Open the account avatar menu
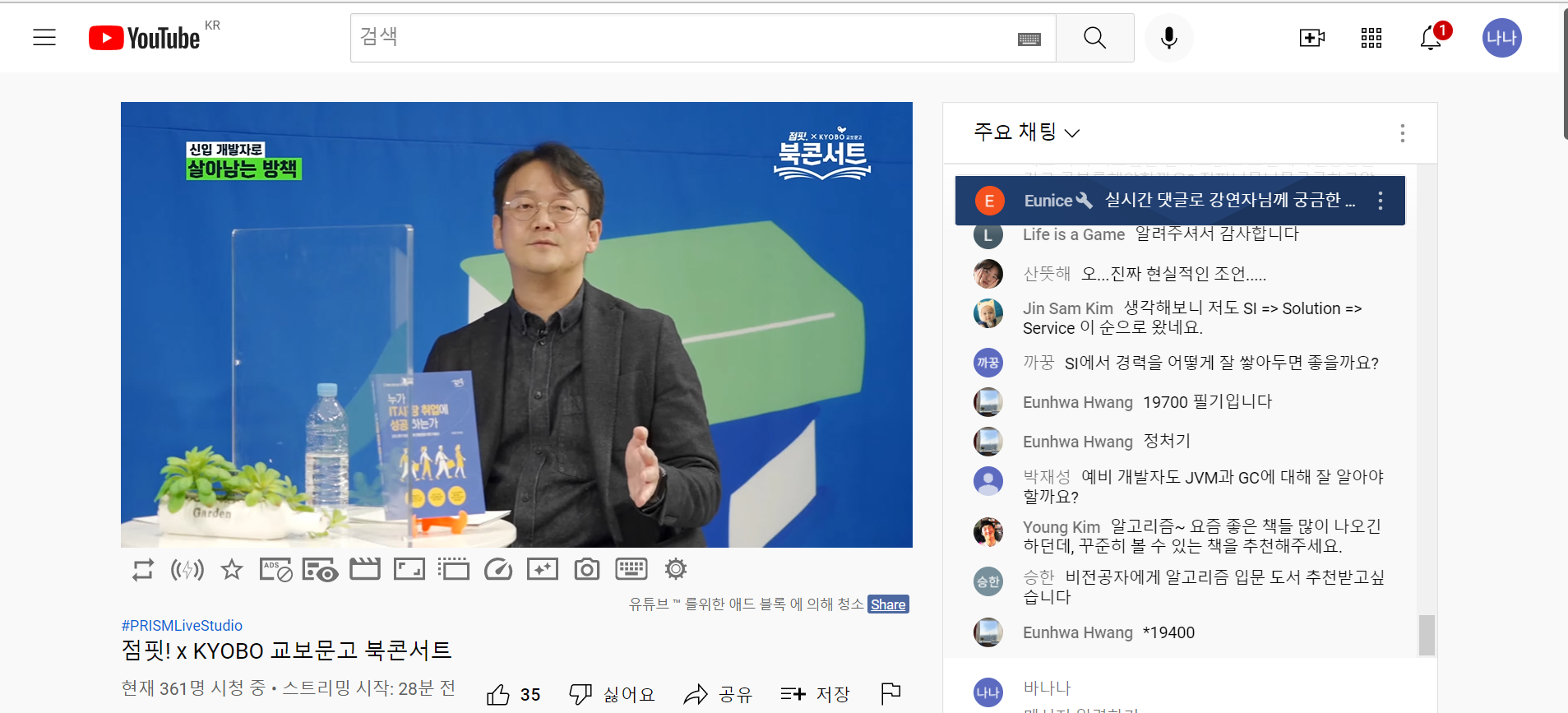This screenshot has width=1568, height=713. click(1502, 38)
